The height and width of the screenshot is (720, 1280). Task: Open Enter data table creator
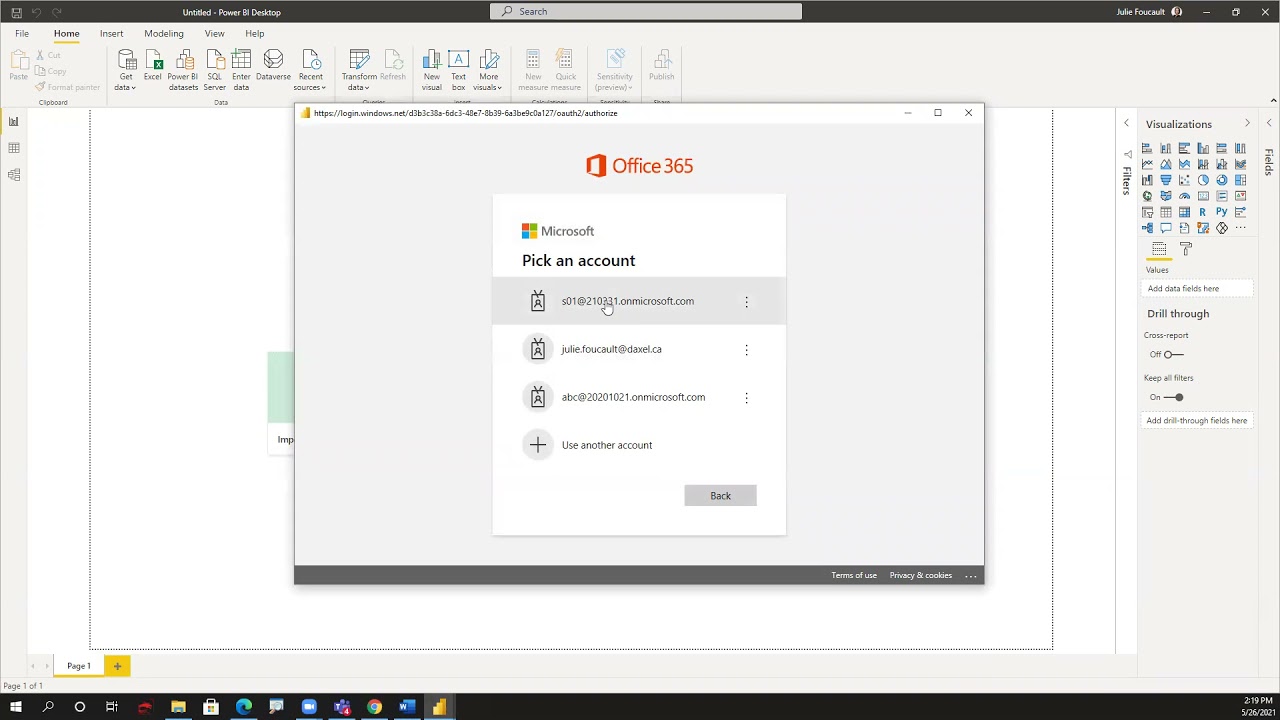[241, 70]
